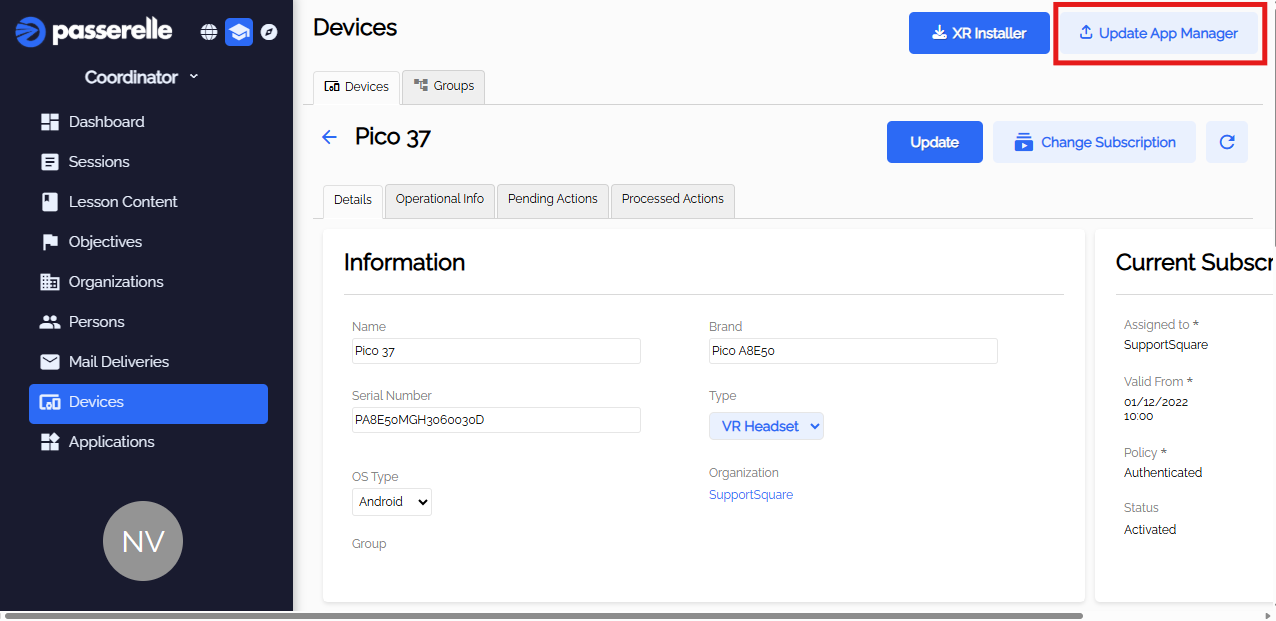Open the VR Headset type dropdown

coord(766,426)
